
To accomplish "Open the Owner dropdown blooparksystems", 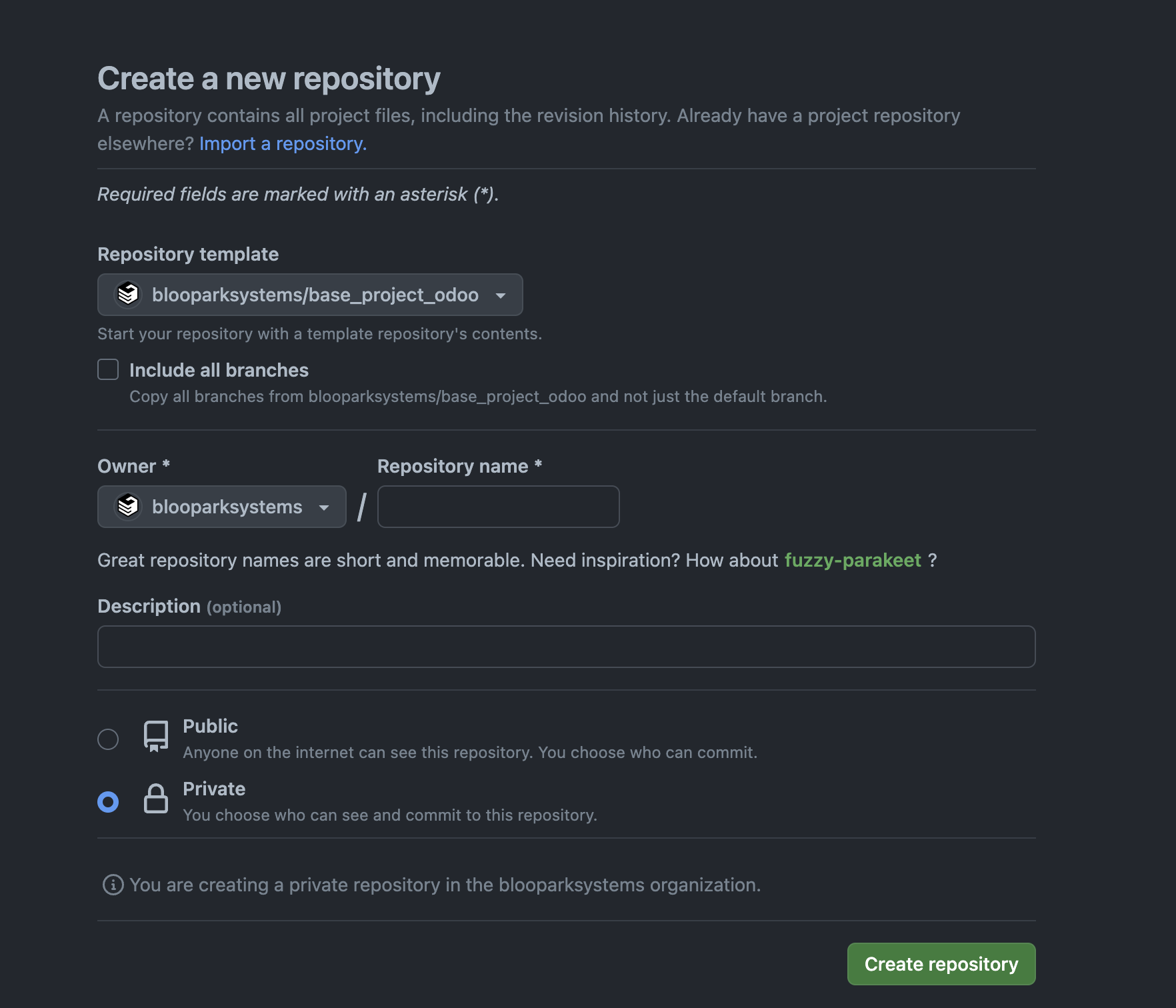I will click(222, 507).
